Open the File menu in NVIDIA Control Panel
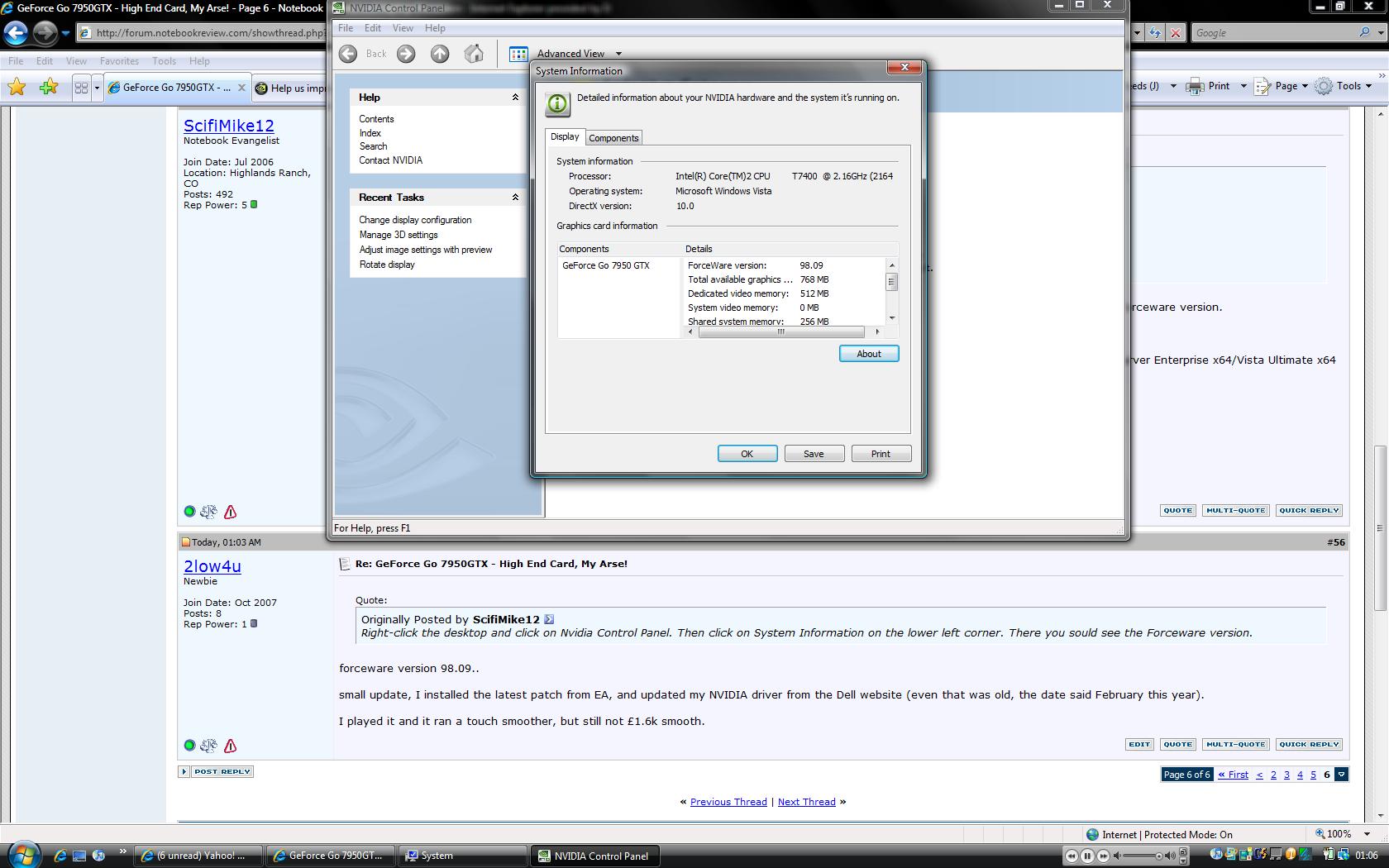 (346, 28)
